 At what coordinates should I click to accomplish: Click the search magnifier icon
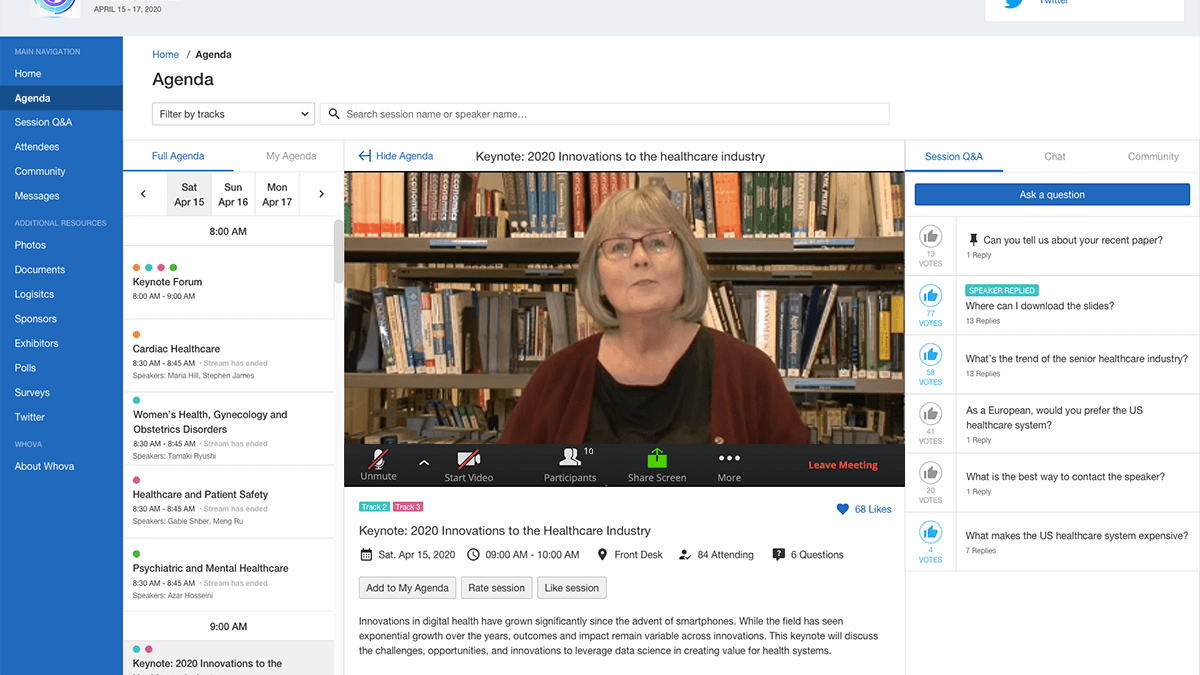pyautogui.click(x=333, y=114)
